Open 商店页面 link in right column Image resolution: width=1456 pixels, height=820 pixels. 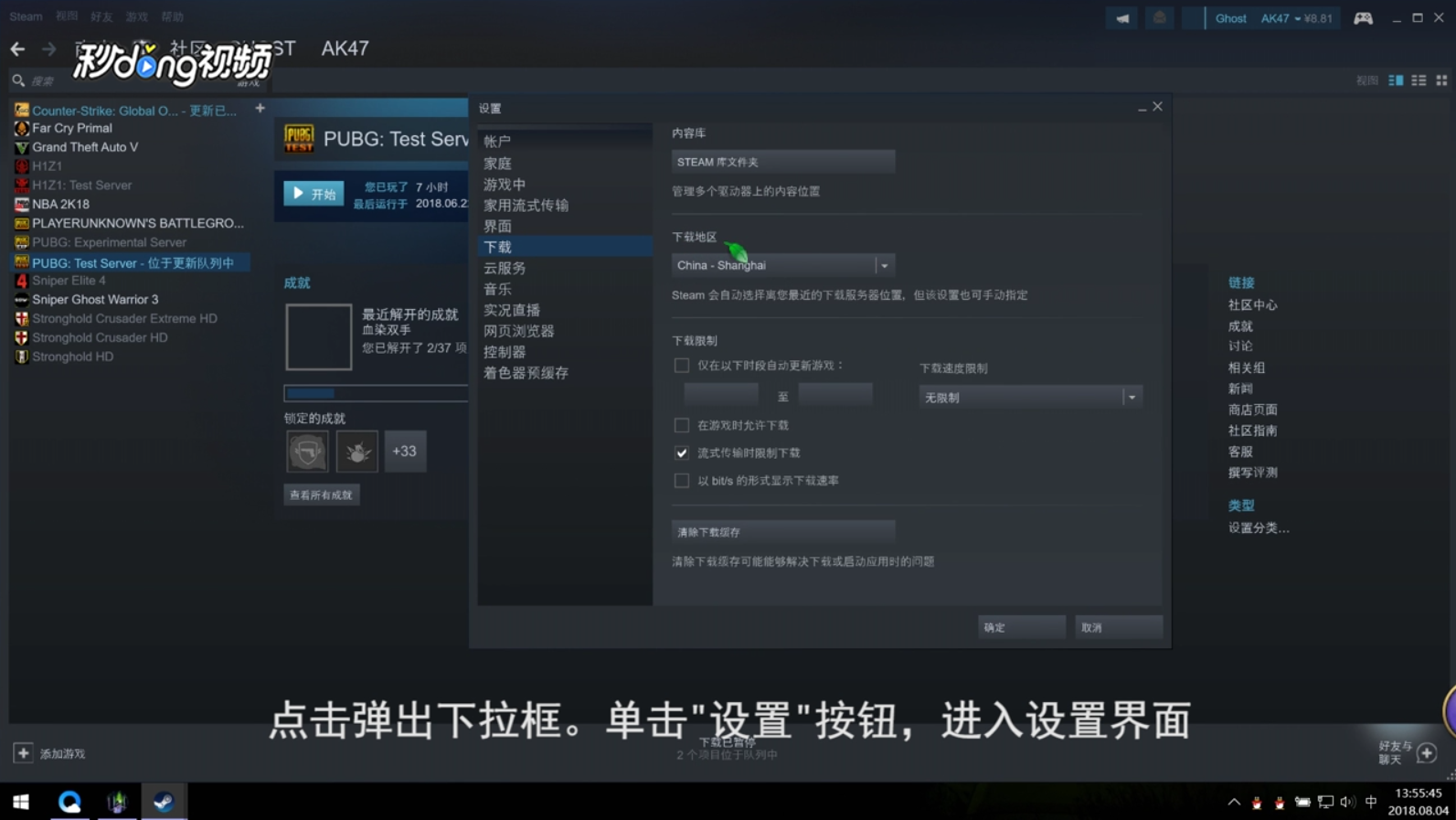click(1252, 410)
